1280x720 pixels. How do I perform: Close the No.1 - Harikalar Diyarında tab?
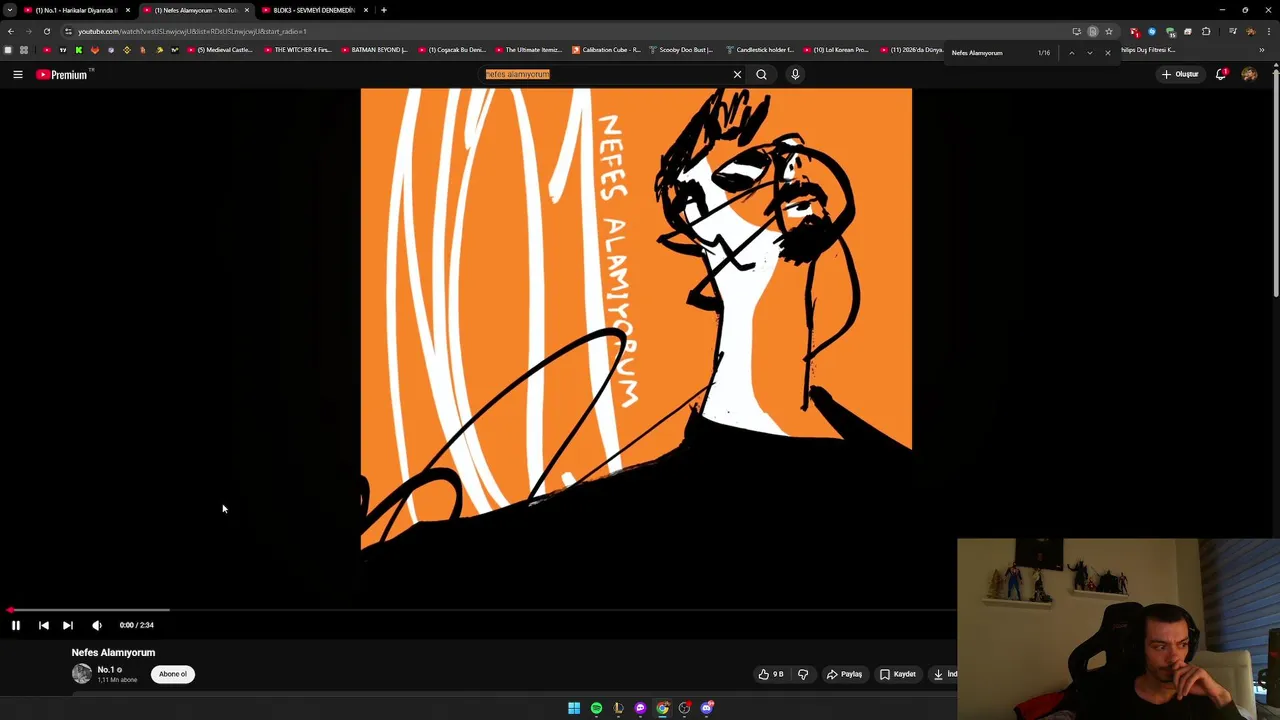[x=128, y=10]
